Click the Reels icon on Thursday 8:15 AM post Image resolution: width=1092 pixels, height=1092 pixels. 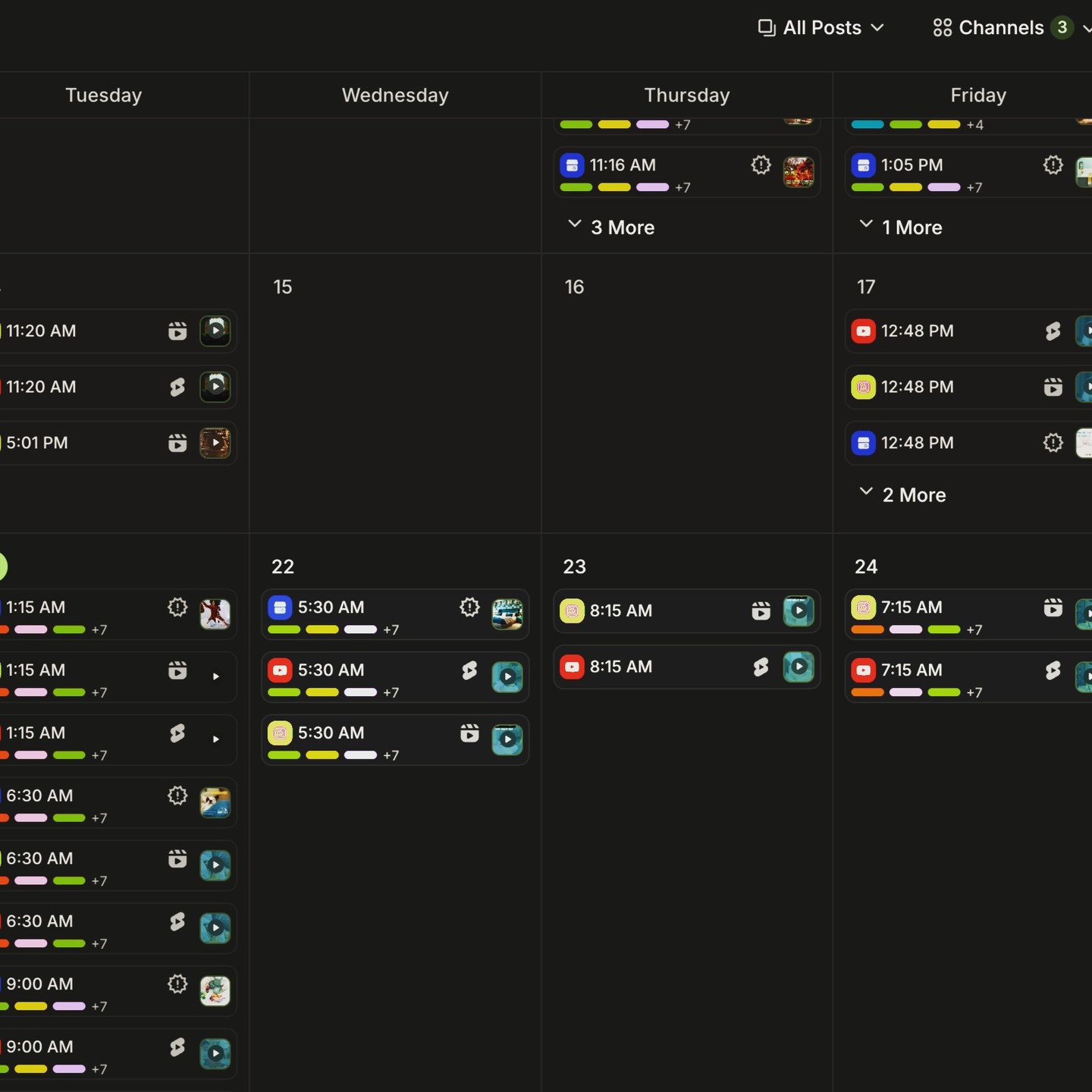point(761,610)
